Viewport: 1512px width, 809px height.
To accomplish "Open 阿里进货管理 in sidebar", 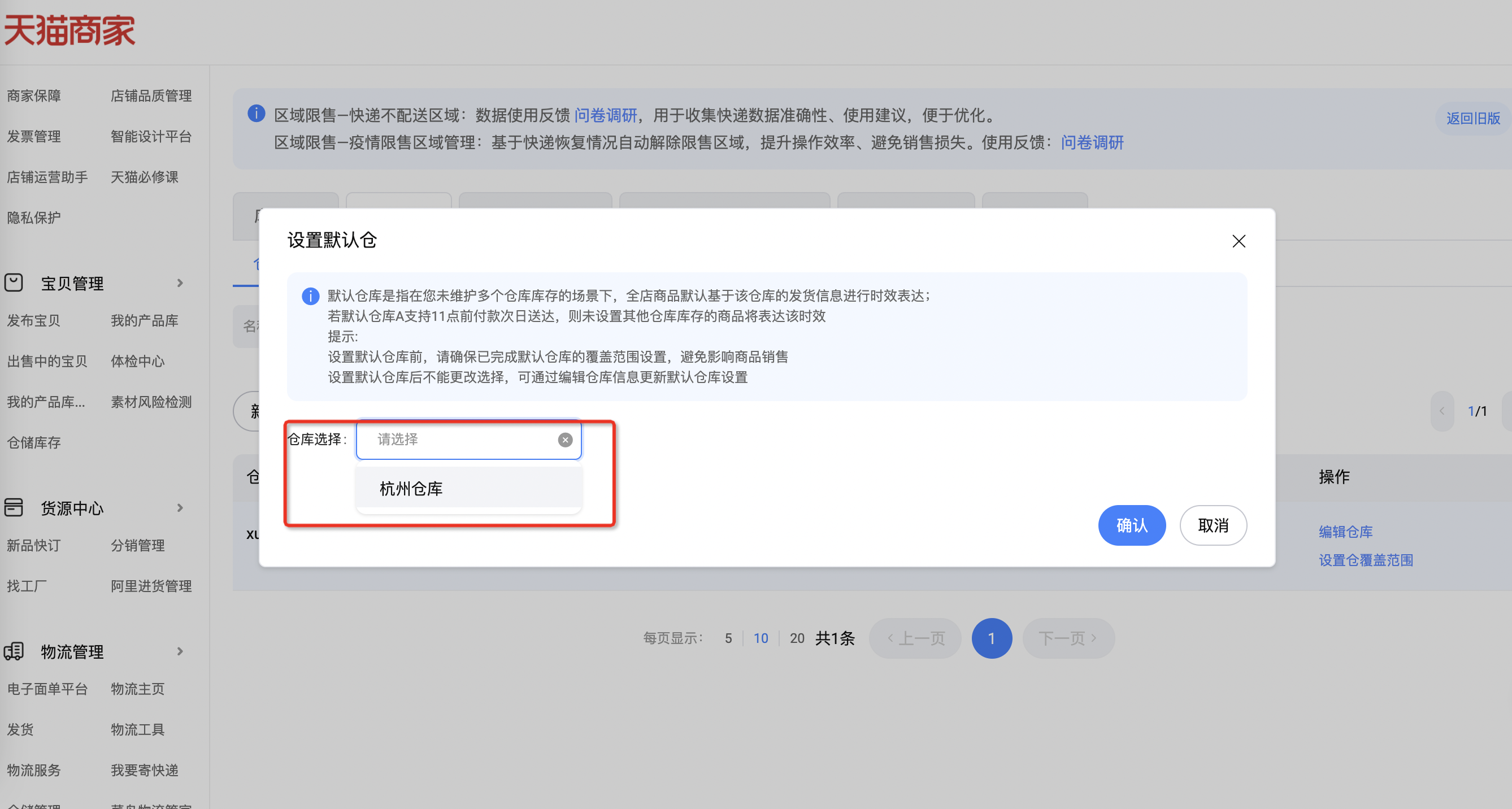I will click(x=151, y=586).
